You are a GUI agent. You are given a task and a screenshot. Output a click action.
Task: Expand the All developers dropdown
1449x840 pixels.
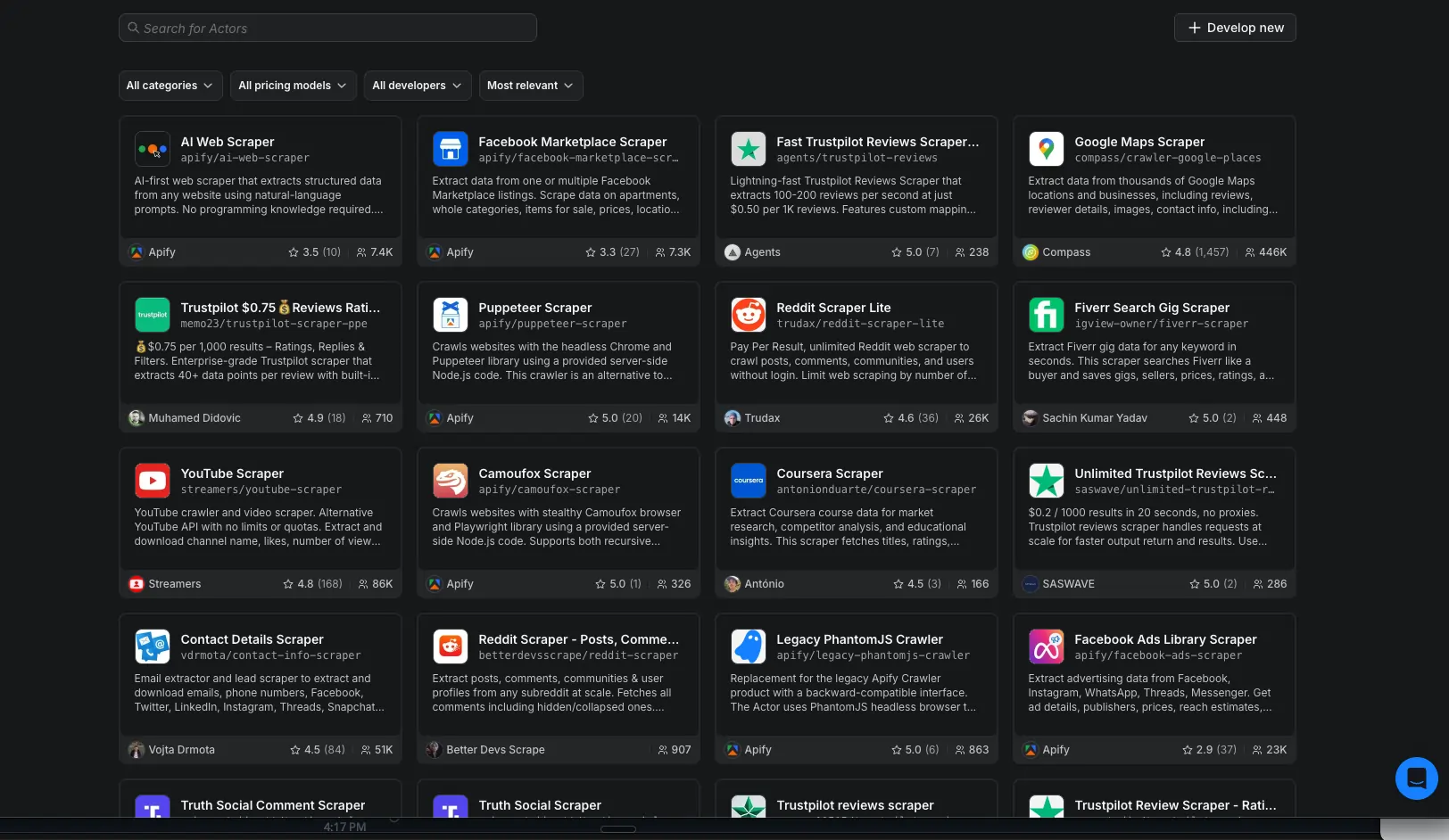tap(418, 86)
